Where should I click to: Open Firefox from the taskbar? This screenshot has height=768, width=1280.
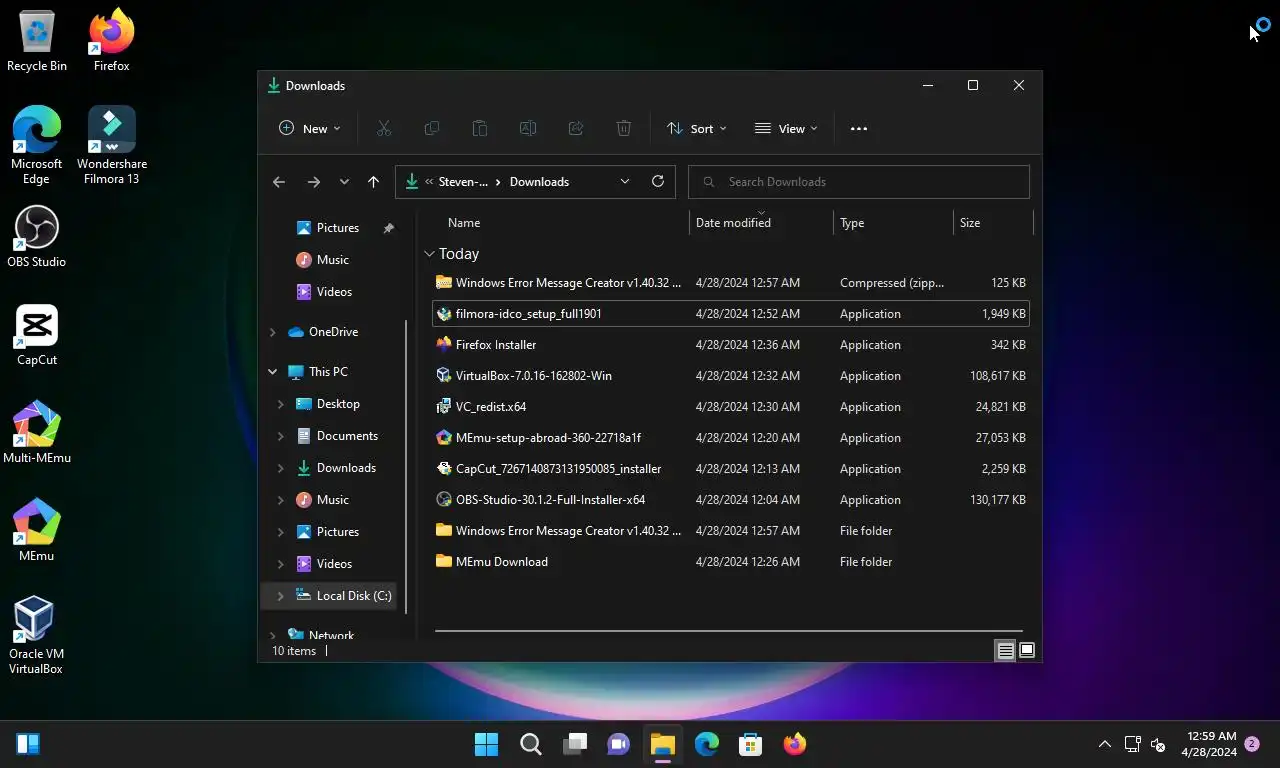click(795, 744)
